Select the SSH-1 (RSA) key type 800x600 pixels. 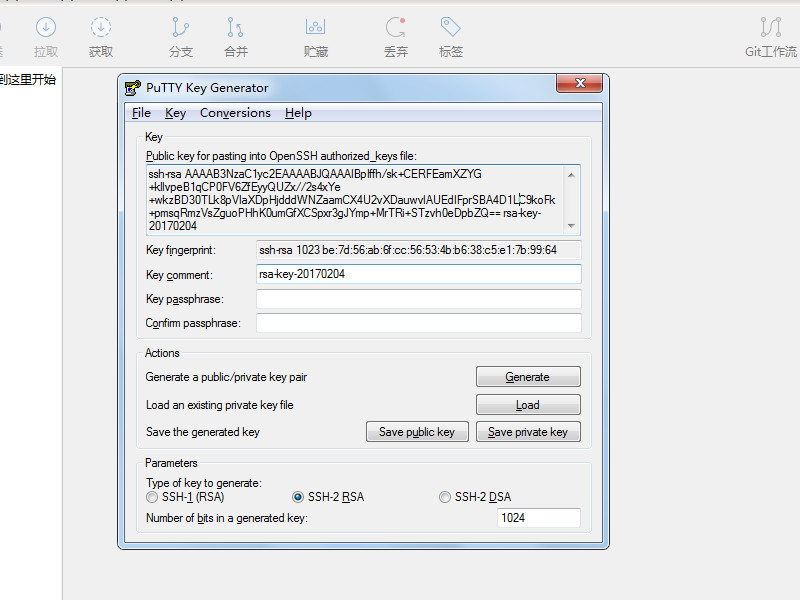pos(152,497)
